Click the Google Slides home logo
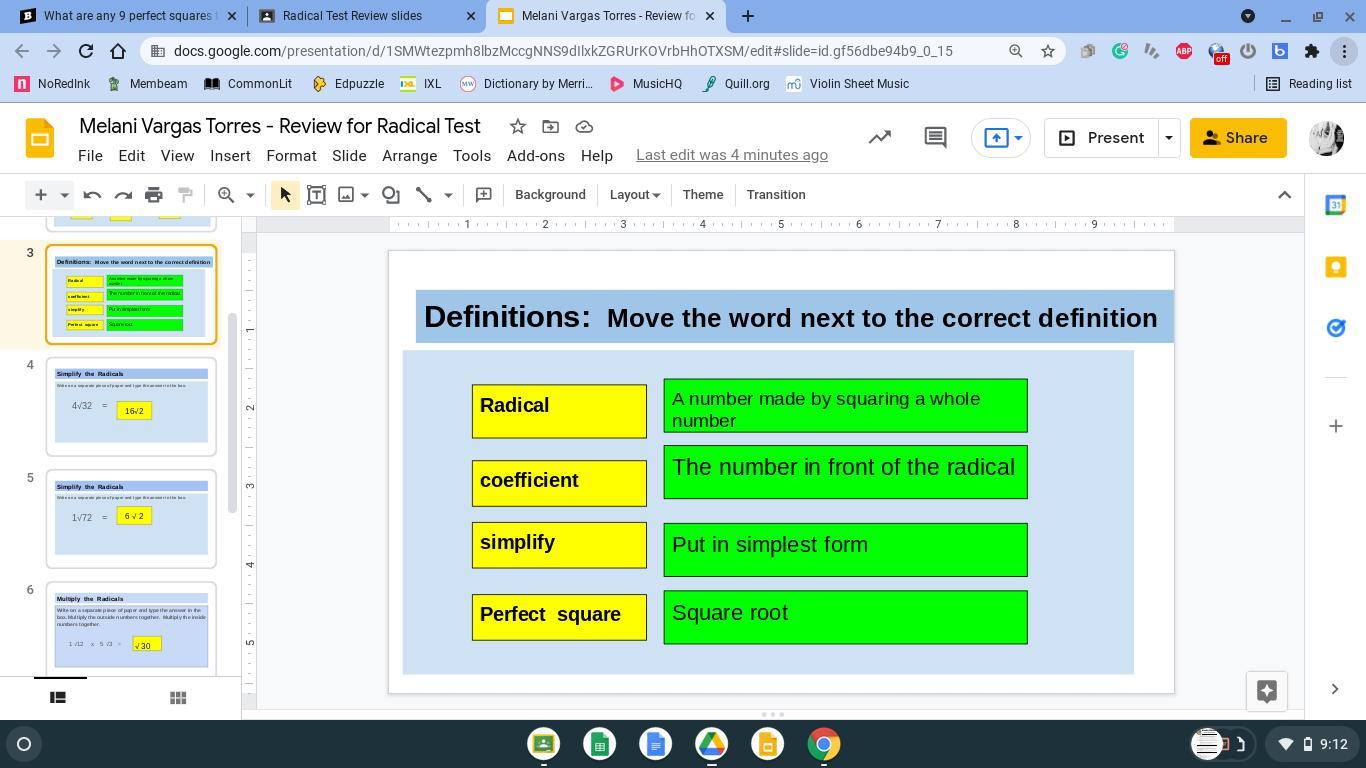The width and height of the screenshot is (1366, 768). (40, 138)
